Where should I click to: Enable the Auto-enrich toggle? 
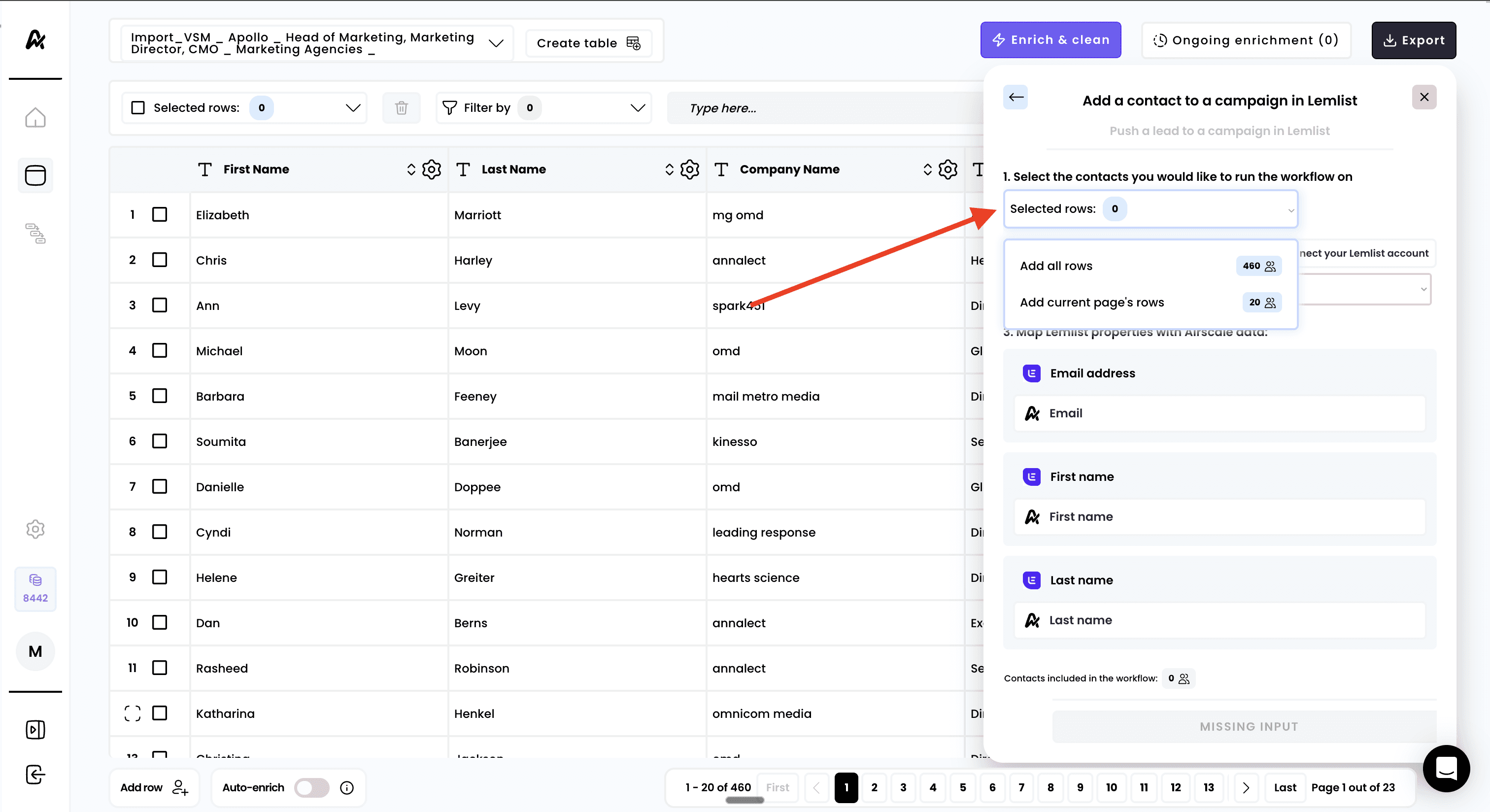[x=312, y=787]
